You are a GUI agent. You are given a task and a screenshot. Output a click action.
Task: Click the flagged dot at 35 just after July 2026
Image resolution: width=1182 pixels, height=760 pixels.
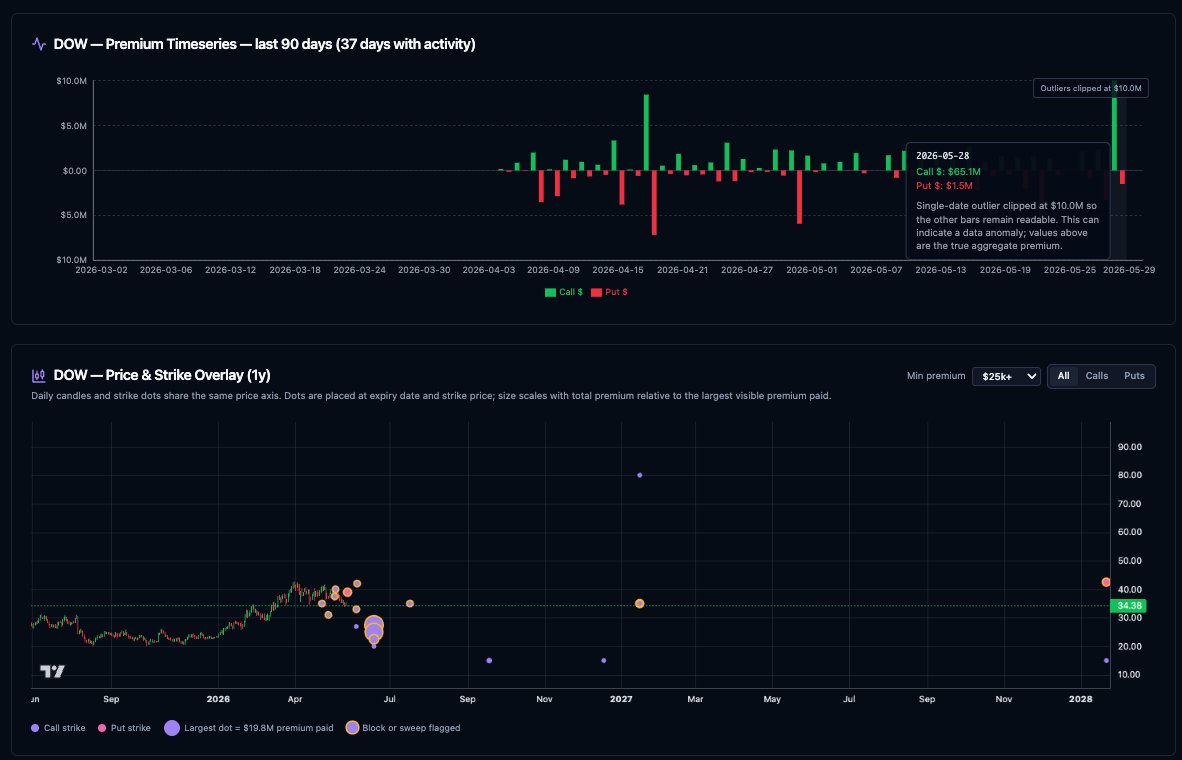(410, 604)
